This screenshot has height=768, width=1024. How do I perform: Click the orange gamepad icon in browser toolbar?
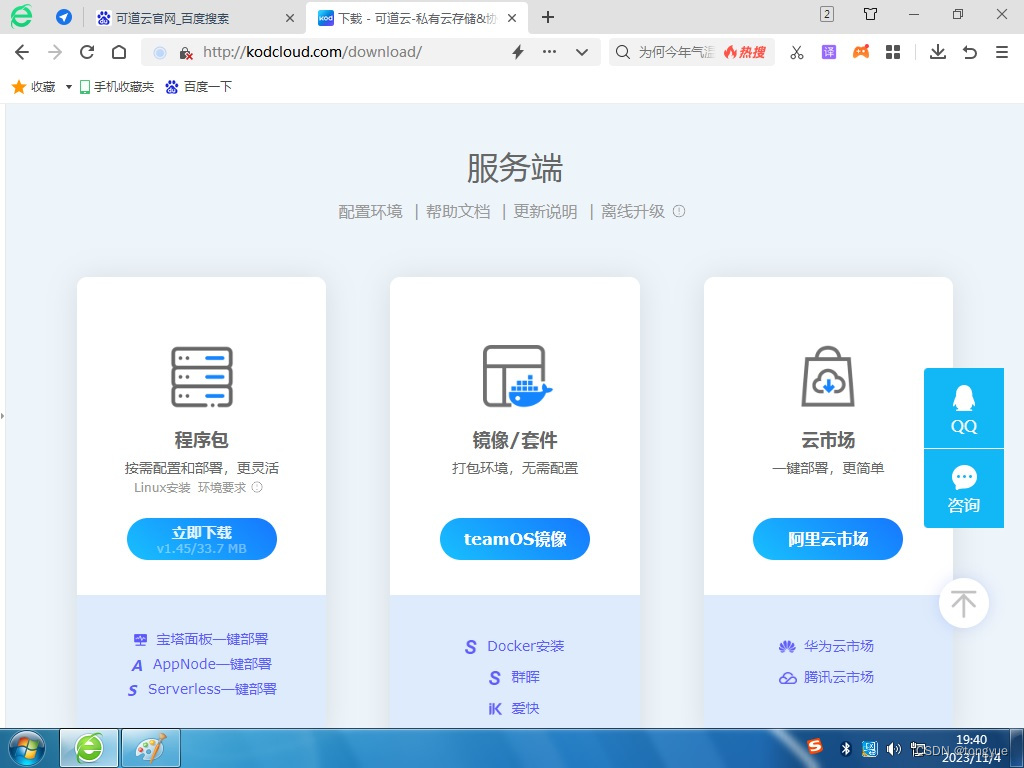[860, 51]
